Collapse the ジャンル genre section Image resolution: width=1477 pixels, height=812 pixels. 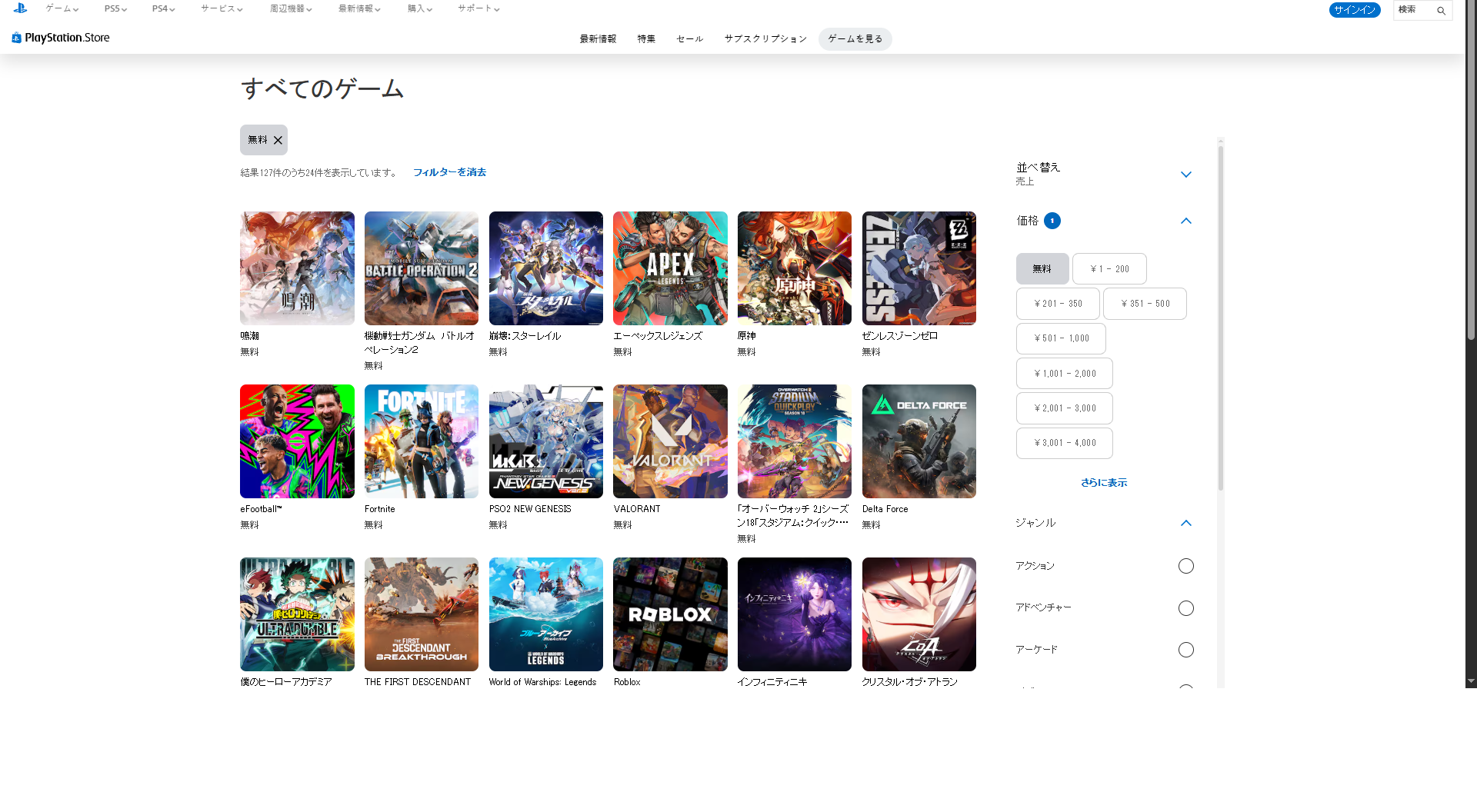click(1185, 523)
